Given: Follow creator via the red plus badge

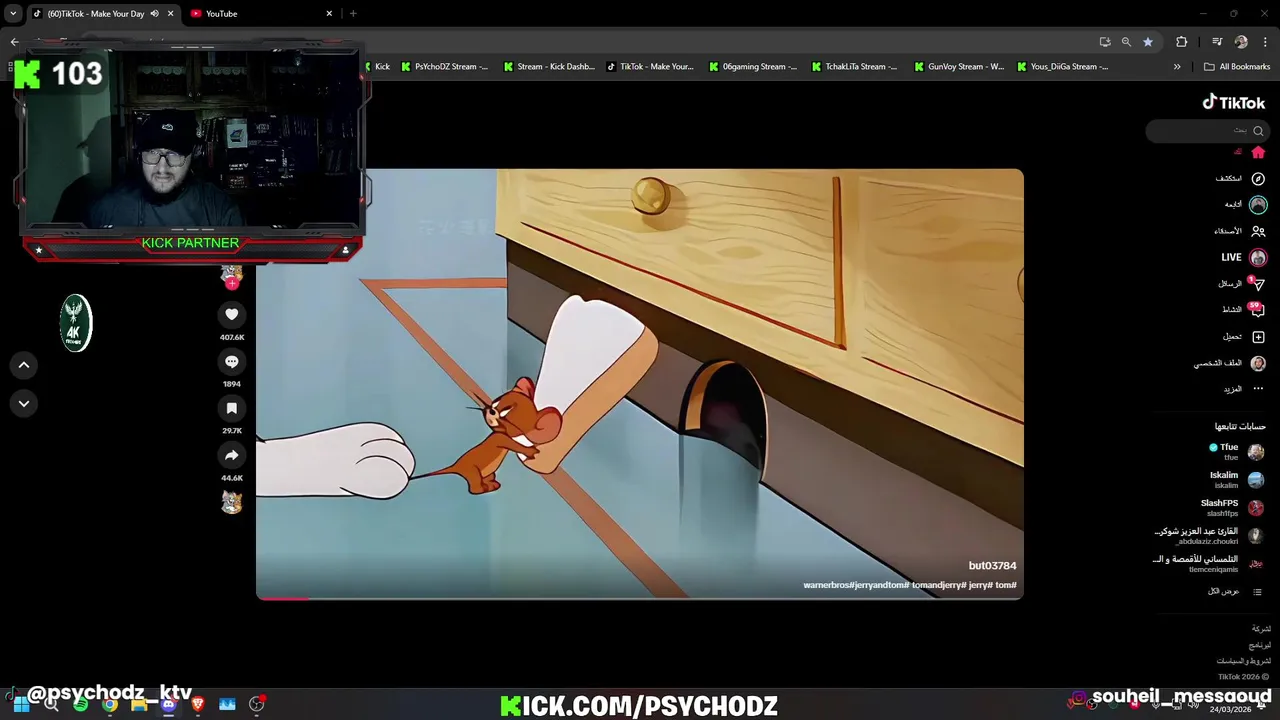Looking at the screenshot, I should coord(232,284).
